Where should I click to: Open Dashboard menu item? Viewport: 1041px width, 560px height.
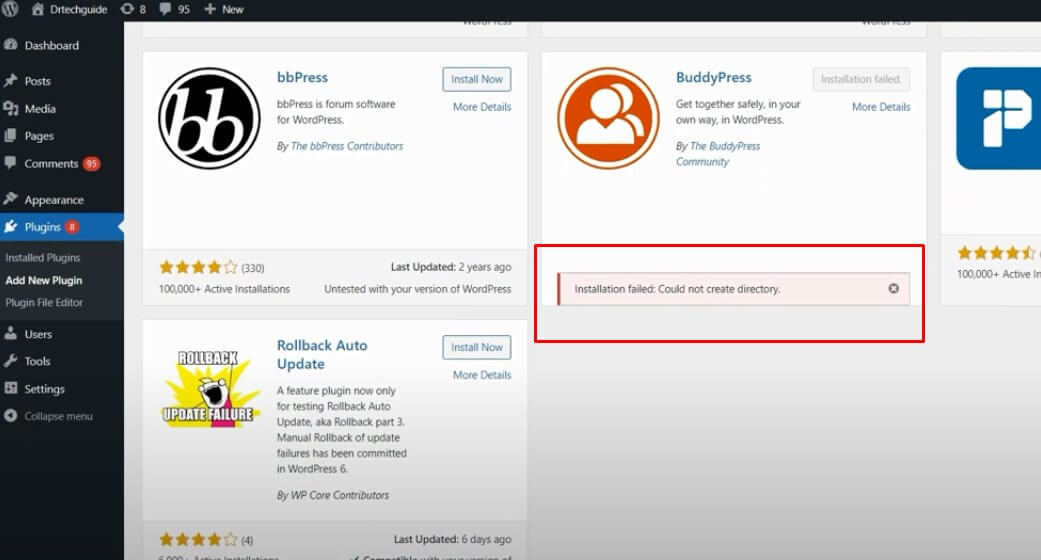pyautogui.click(x=52, y=45)
